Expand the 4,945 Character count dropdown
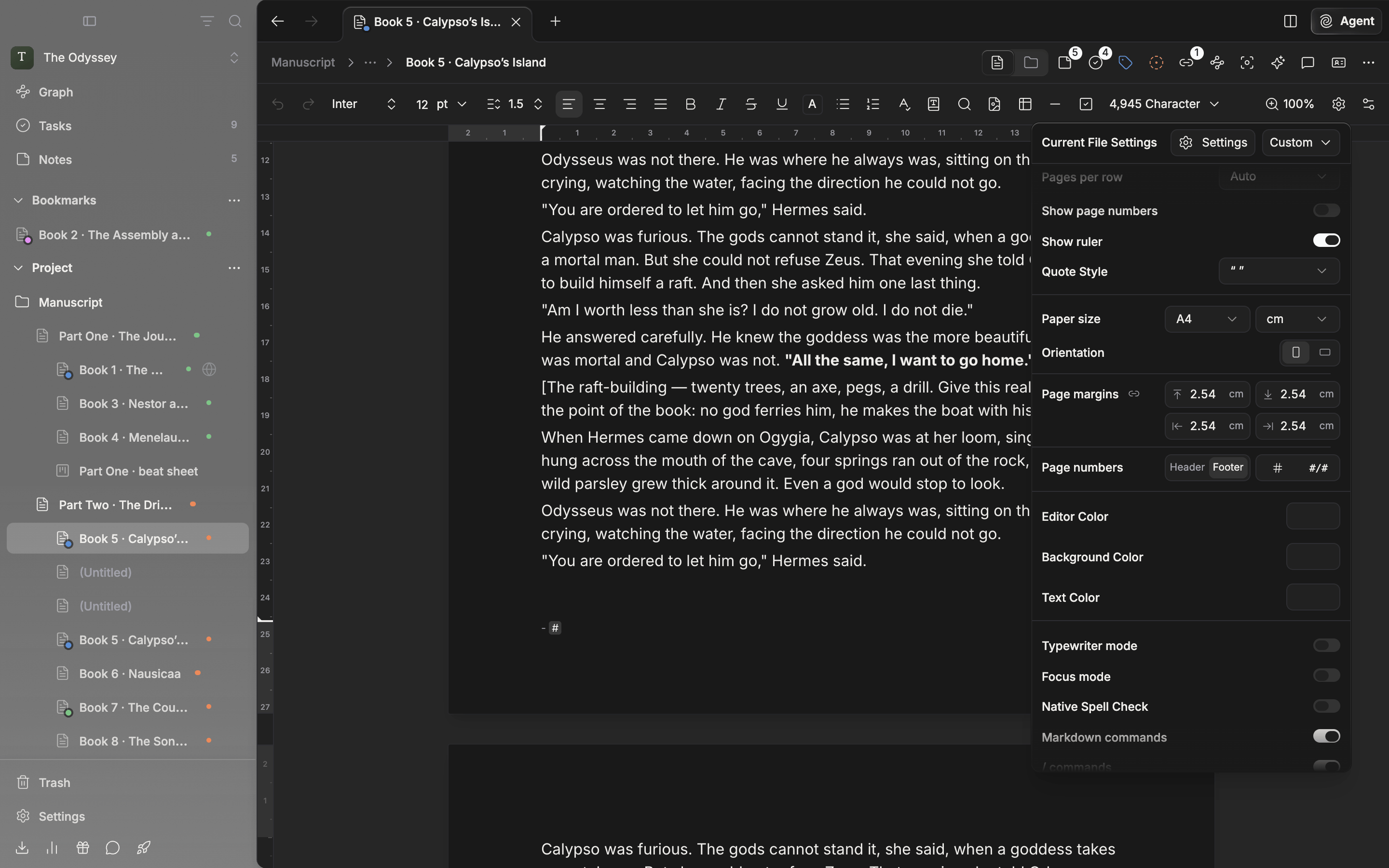The image size is (1389, 868). [x=1164, y=104]
